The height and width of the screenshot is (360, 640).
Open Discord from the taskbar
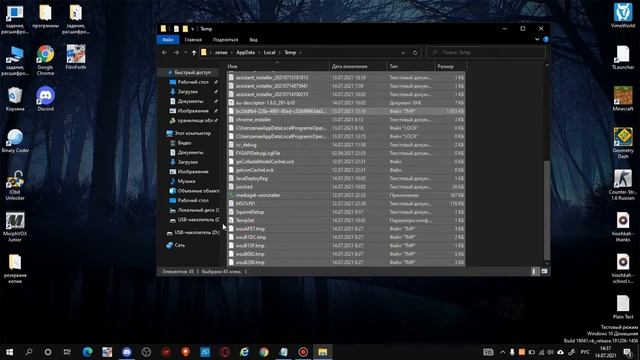coord(127,352)
